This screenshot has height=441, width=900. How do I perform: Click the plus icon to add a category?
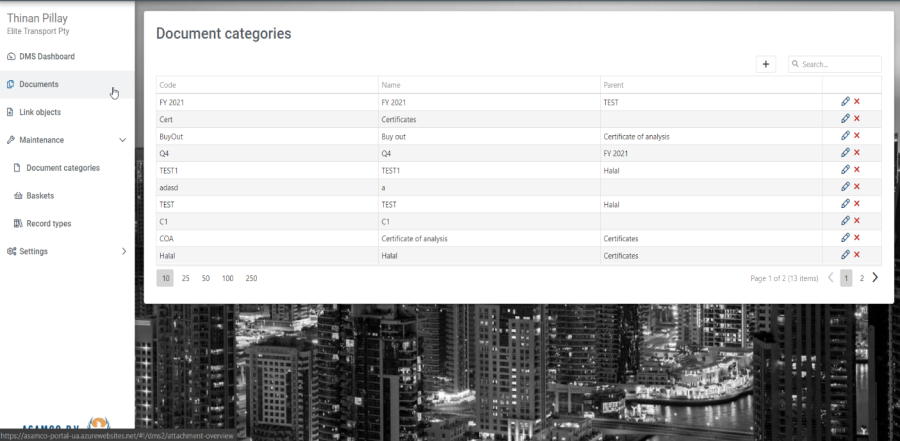coord(766,64)
